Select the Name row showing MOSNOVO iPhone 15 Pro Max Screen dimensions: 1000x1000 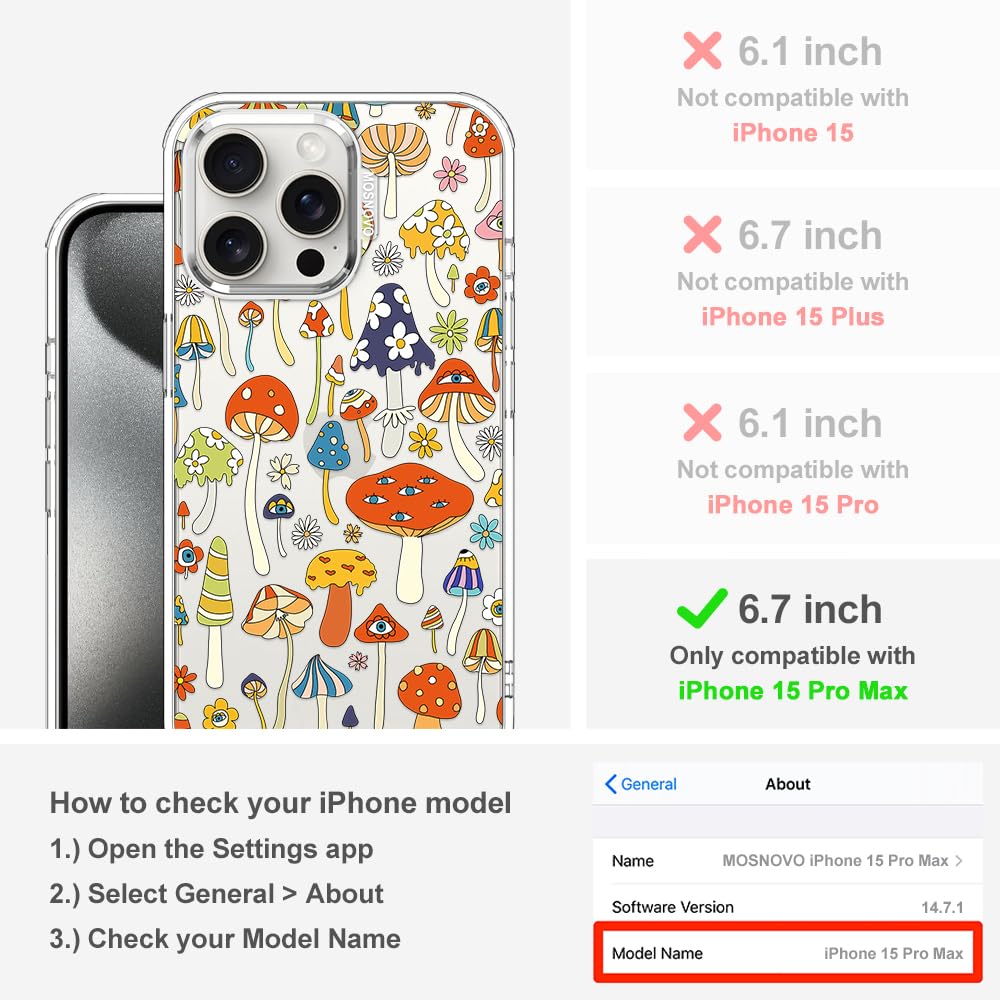[788, 860]
